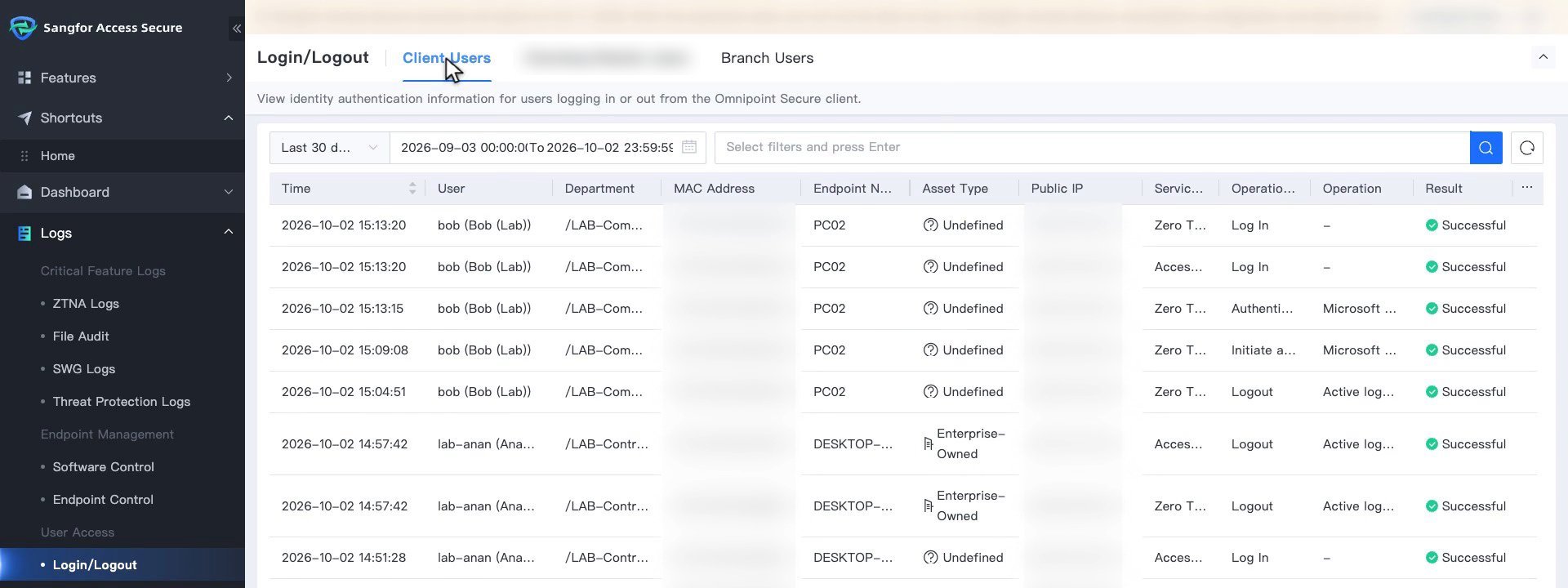Click the Result column header

pyautogui.click(x=1444, y=189)
